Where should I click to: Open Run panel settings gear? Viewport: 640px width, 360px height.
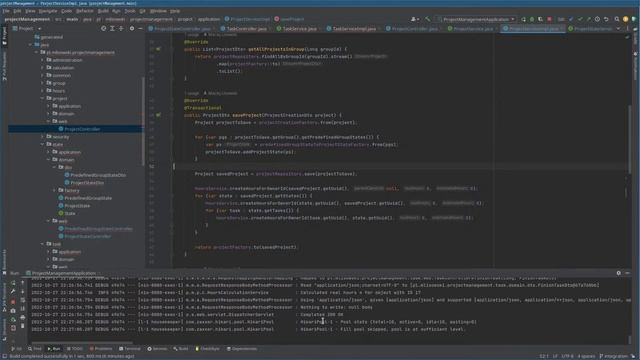click(618, 273)
